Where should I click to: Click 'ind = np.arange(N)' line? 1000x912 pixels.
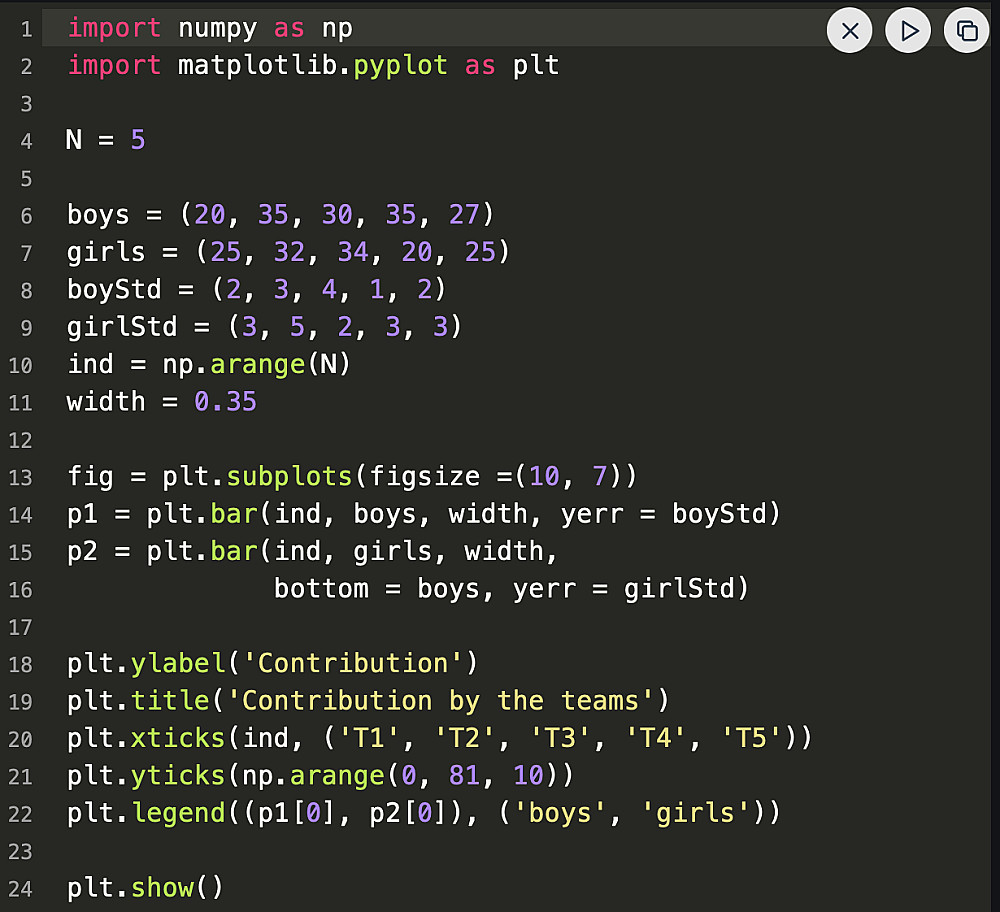pos(209,364)
